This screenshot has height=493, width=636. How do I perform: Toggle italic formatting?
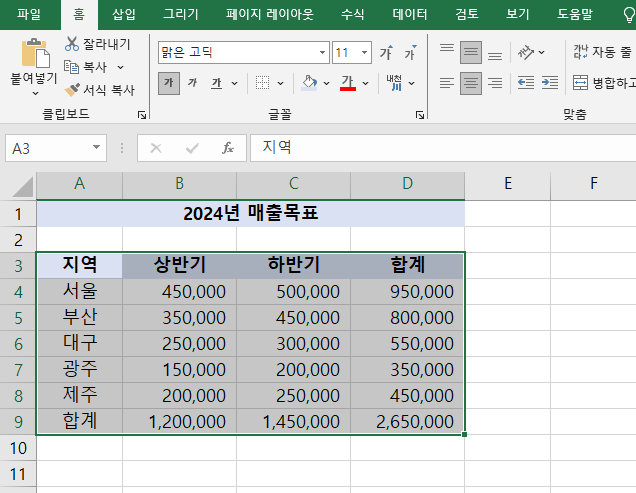point(192,83)
